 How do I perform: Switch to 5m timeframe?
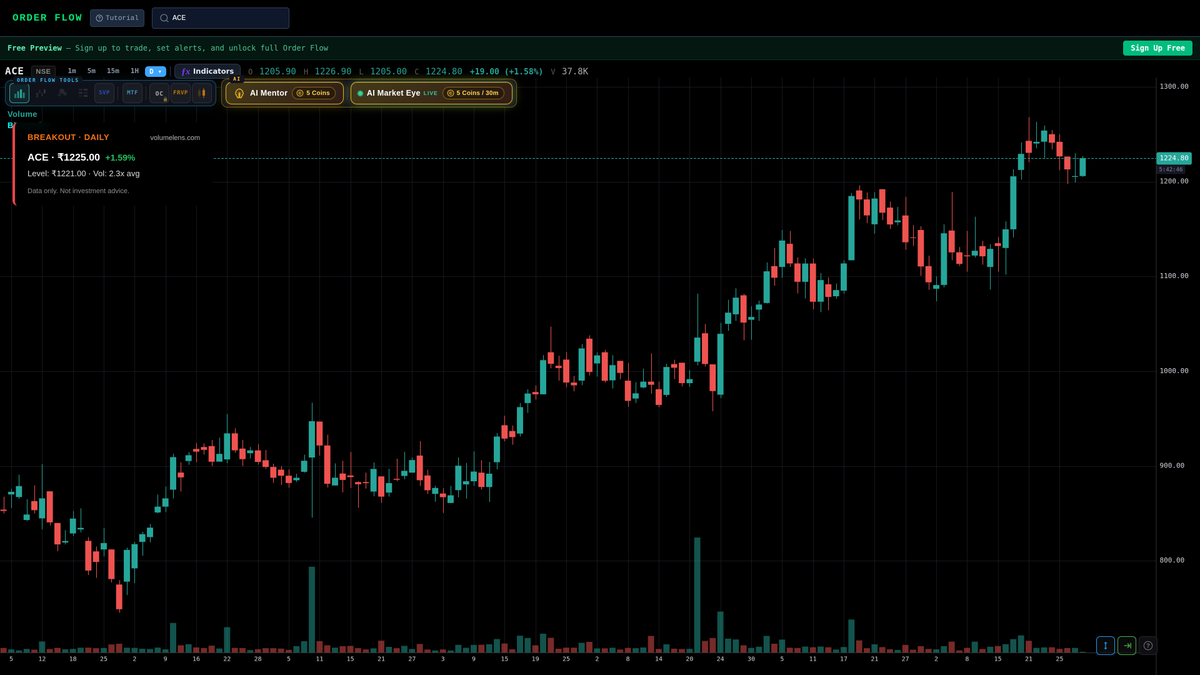coord(91,71)
